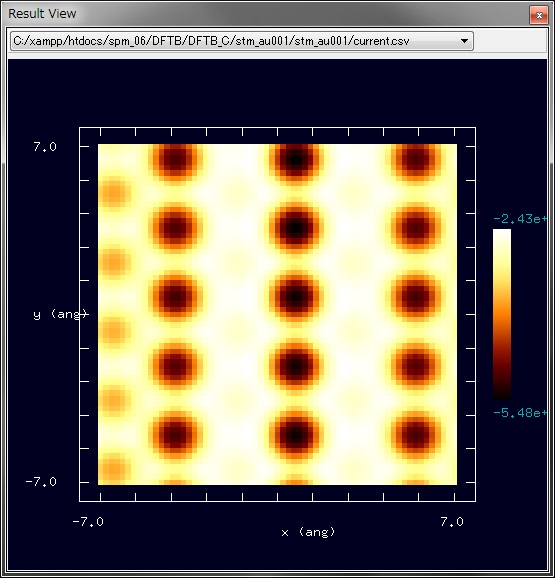Click the darkest spot at plot center

click(296, 297)
